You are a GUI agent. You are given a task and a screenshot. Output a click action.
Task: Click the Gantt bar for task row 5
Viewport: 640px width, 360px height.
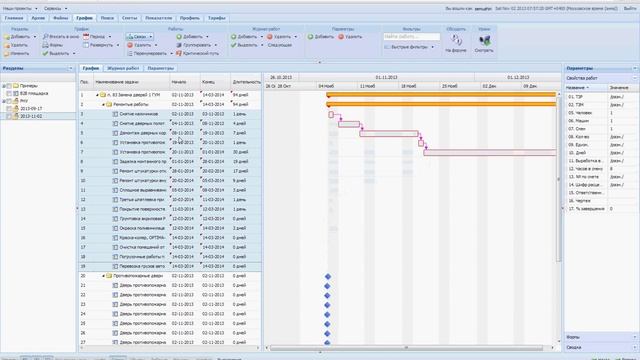click(x=389, y=133)
